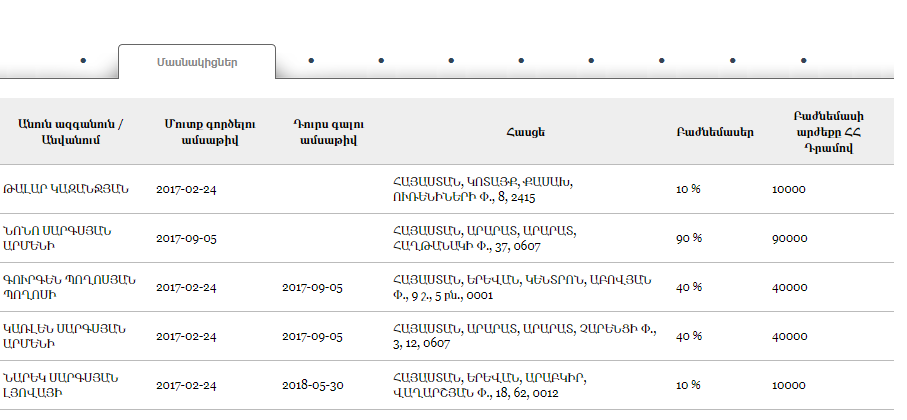Select participant ՆՈՆՈ ՍԱՐԳՍՅԱՆ ԱՐՄԵՆԻ
The width and height of the screenshot is (907, 420).
57,238
